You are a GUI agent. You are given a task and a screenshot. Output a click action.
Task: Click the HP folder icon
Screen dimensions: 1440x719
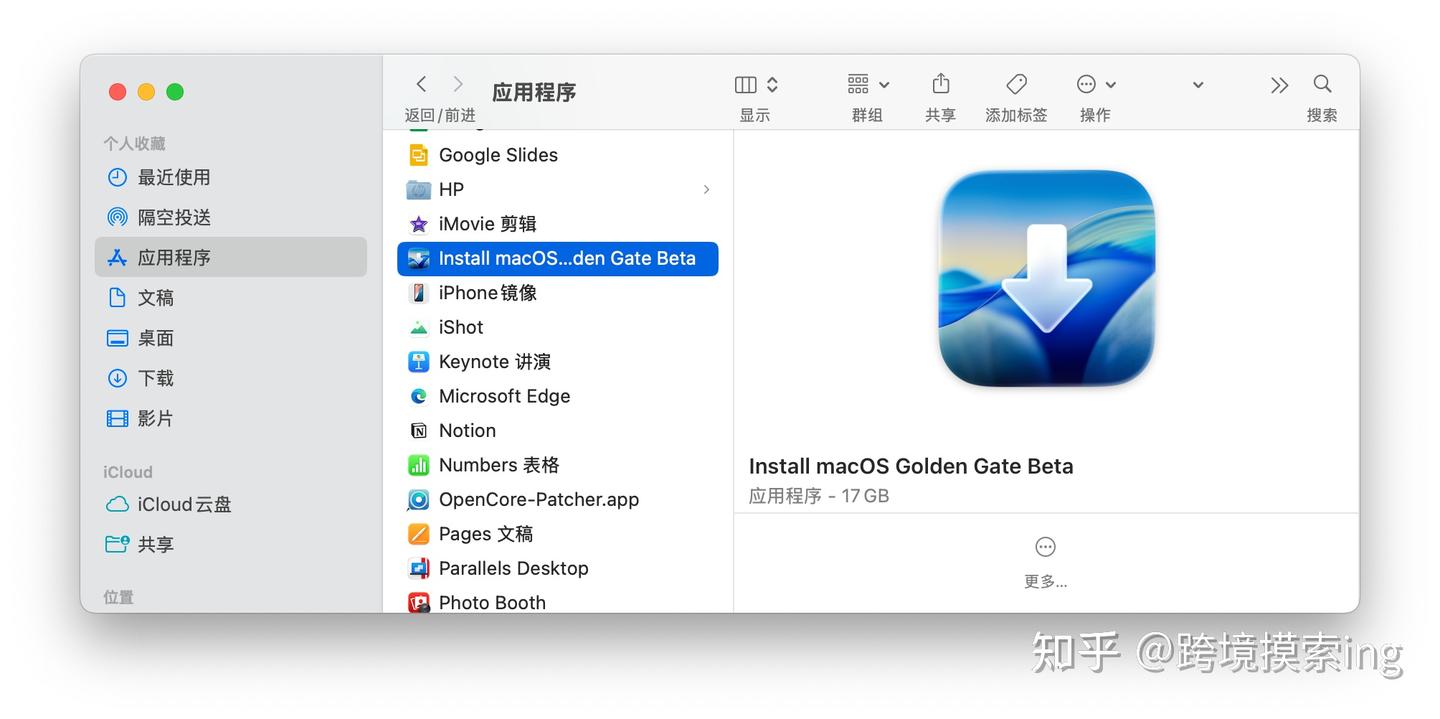click(x=418, y=189)
